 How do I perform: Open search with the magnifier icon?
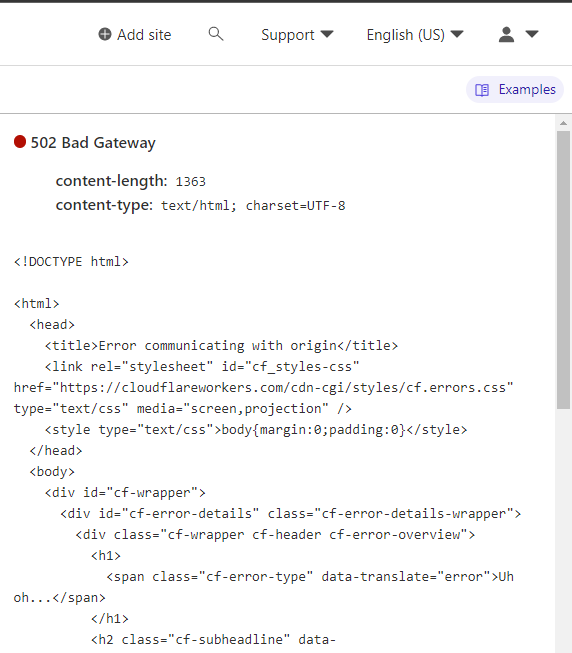tap(216, 34)
